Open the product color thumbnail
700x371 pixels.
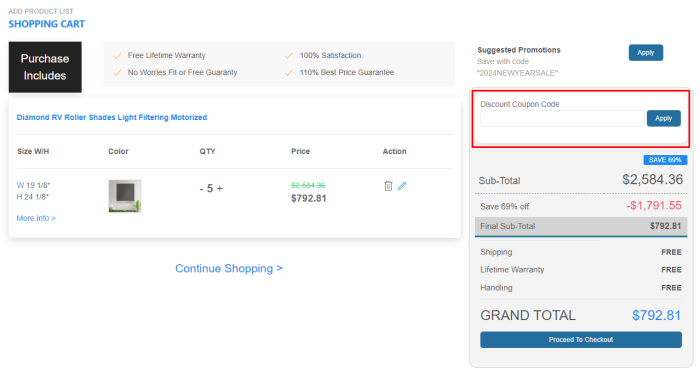coord(125,196)
